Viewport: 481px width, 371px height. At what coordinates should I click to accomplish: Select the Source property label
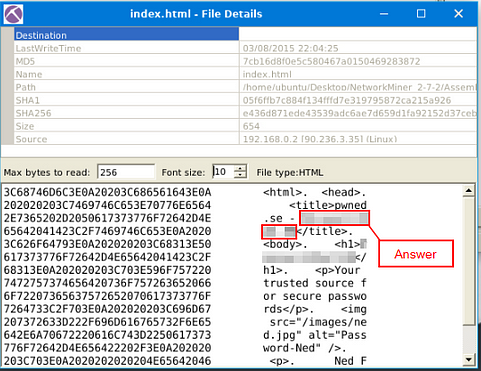[x=31, y=139]
